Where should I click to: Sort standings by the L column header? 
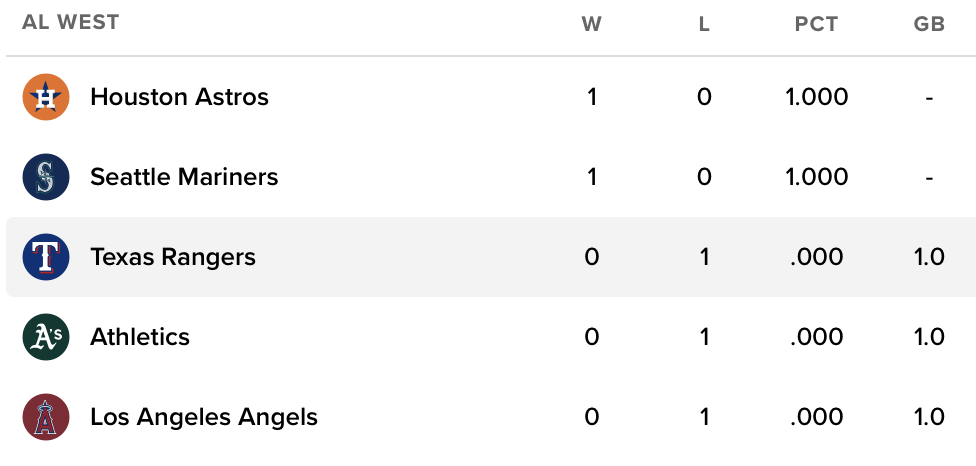704,24
